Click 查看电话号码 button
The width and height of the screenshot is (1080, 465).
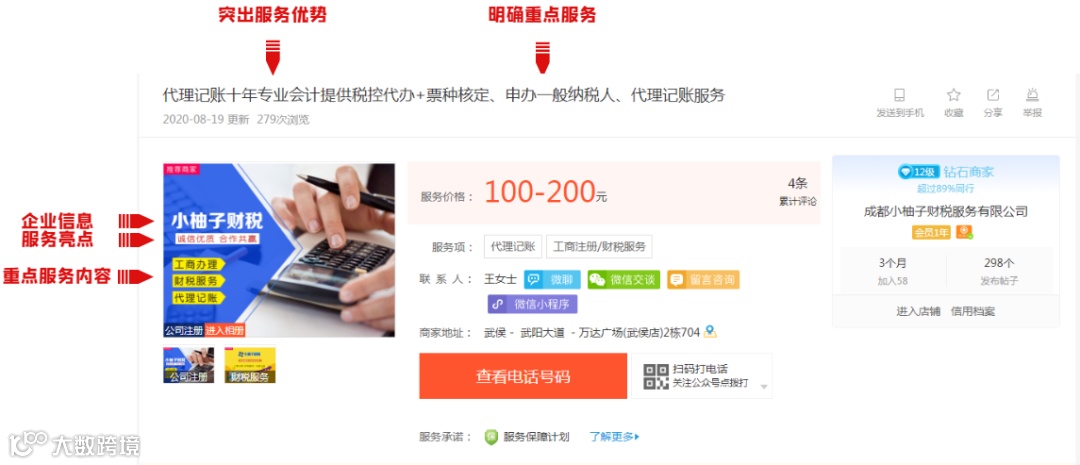[523, 376]
